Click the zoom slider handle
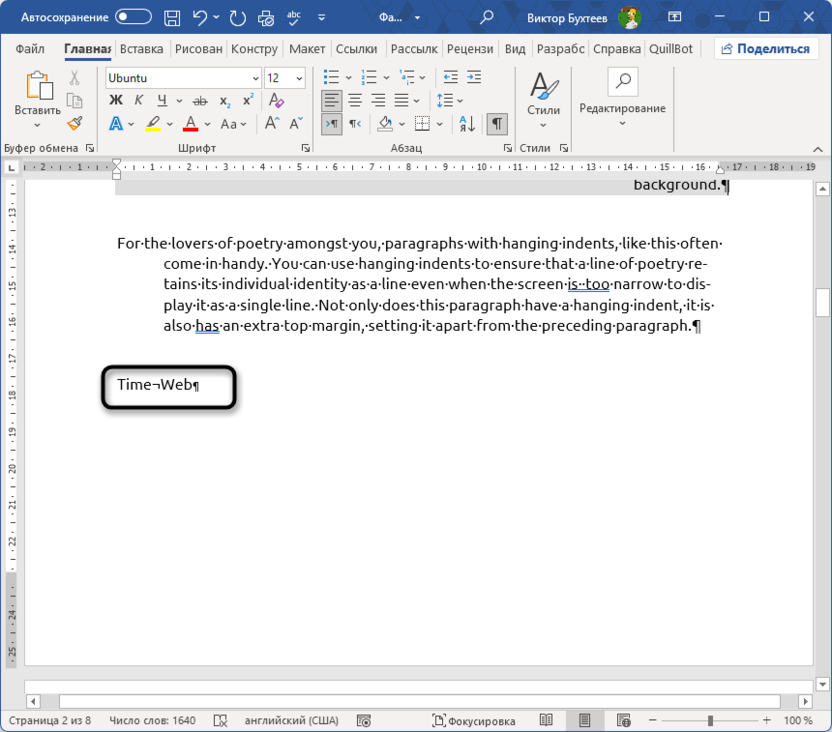832x732 pixels. pos(710,720)
